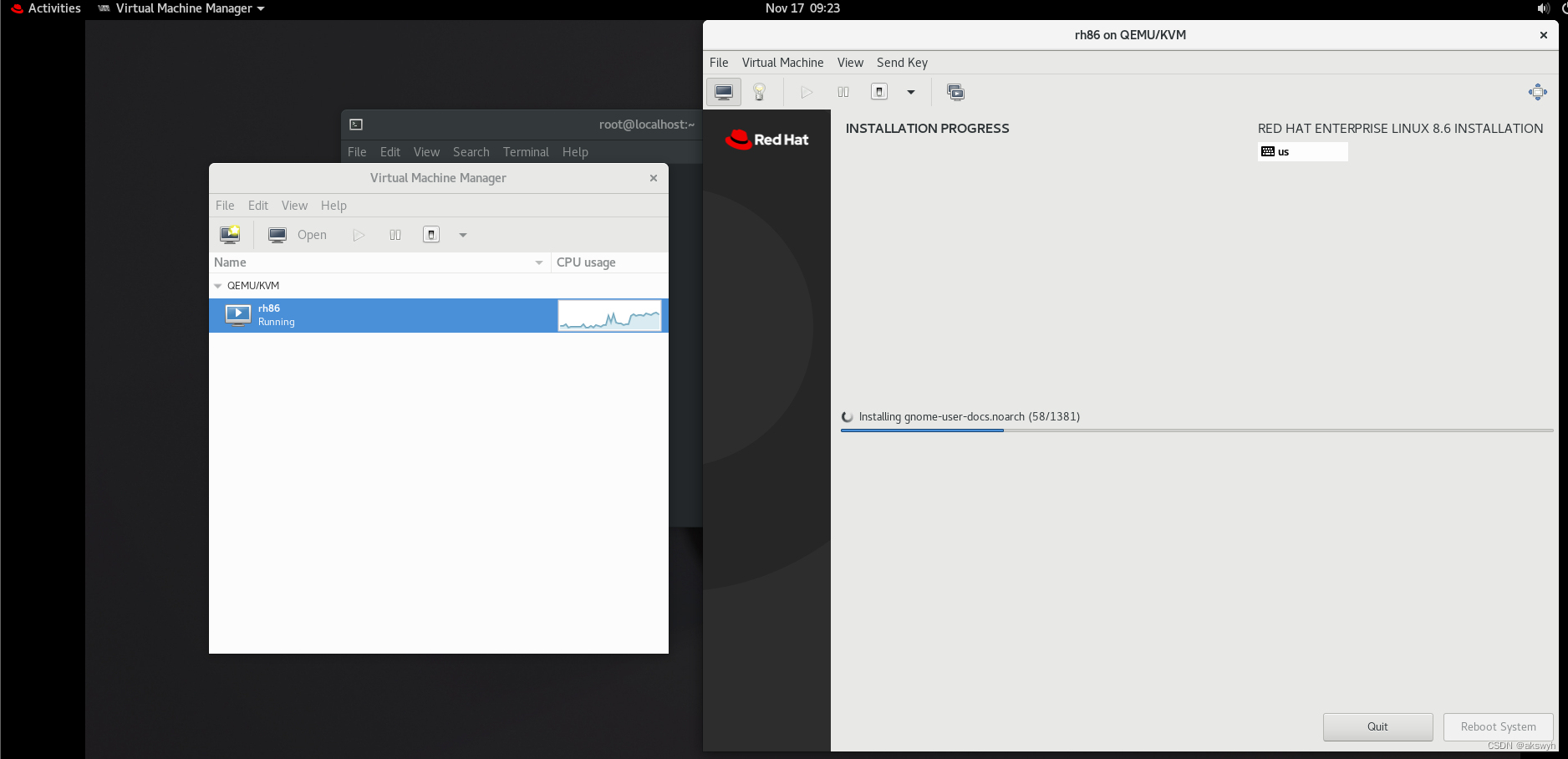Expand shutdown dropdown arrow in Manager toolbar
1568x759 pixels.
(x=463, y=235)
